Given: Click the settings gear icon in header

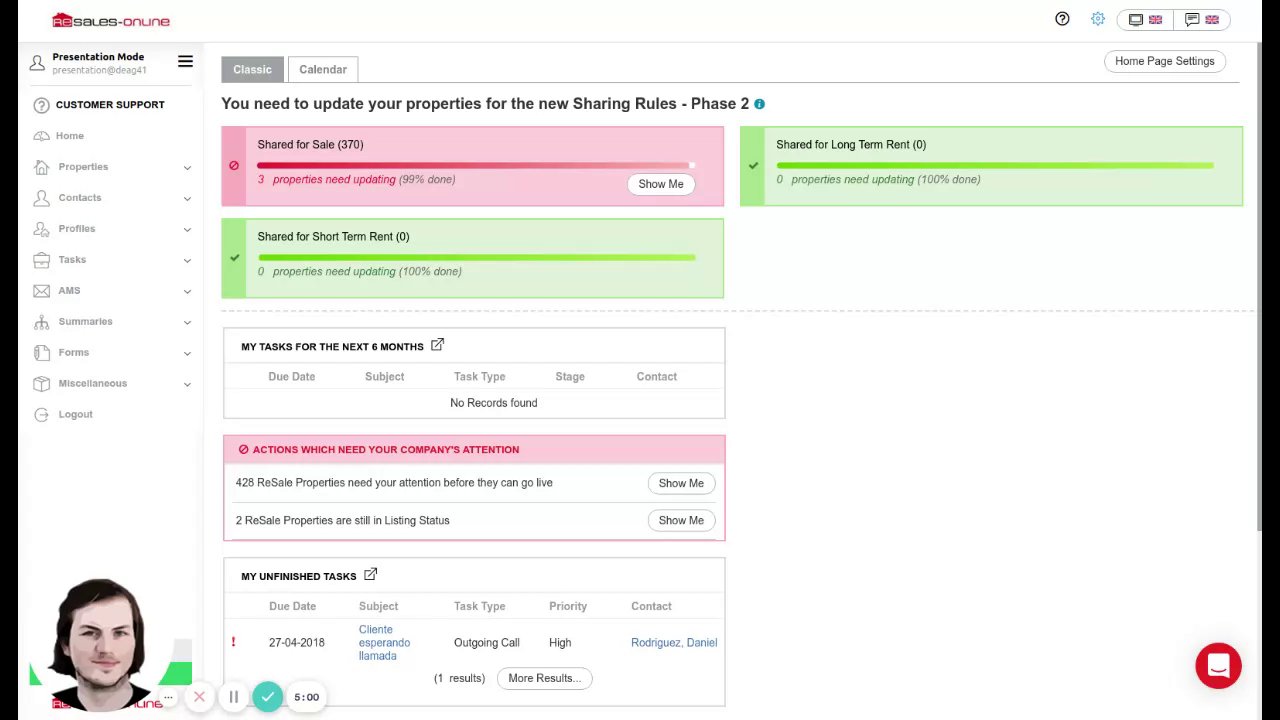Looking at the screenshot, I should click(x=1098, y=19).
